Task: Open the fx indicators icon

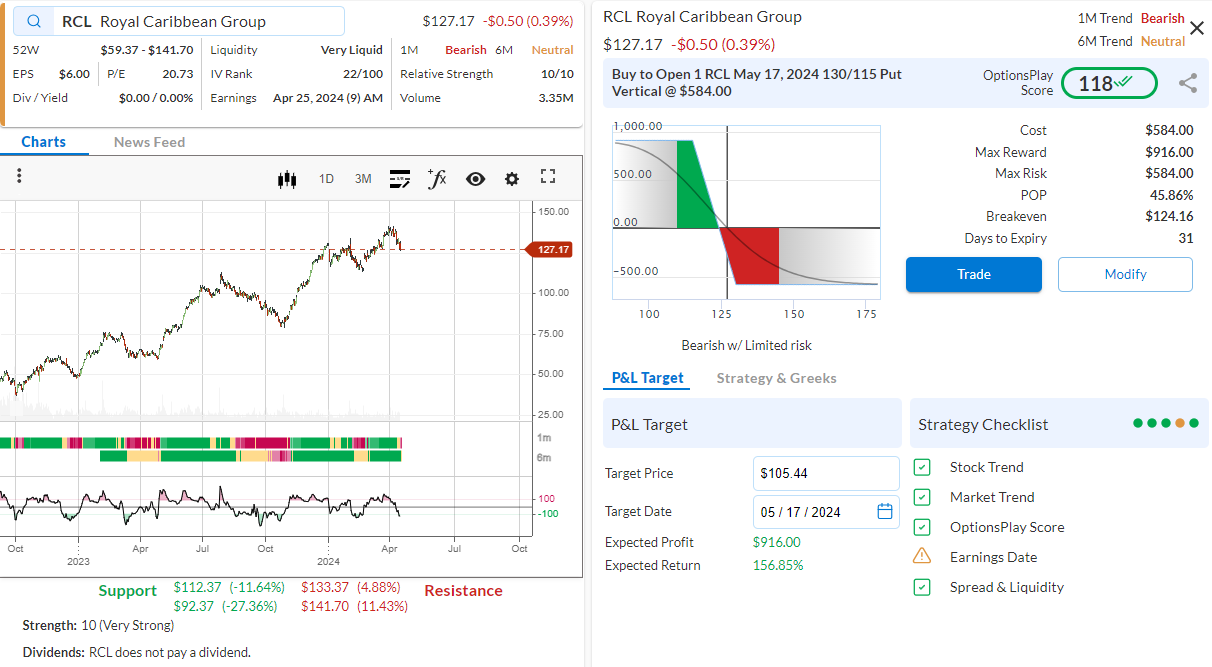Action: (x=437, y=178)
